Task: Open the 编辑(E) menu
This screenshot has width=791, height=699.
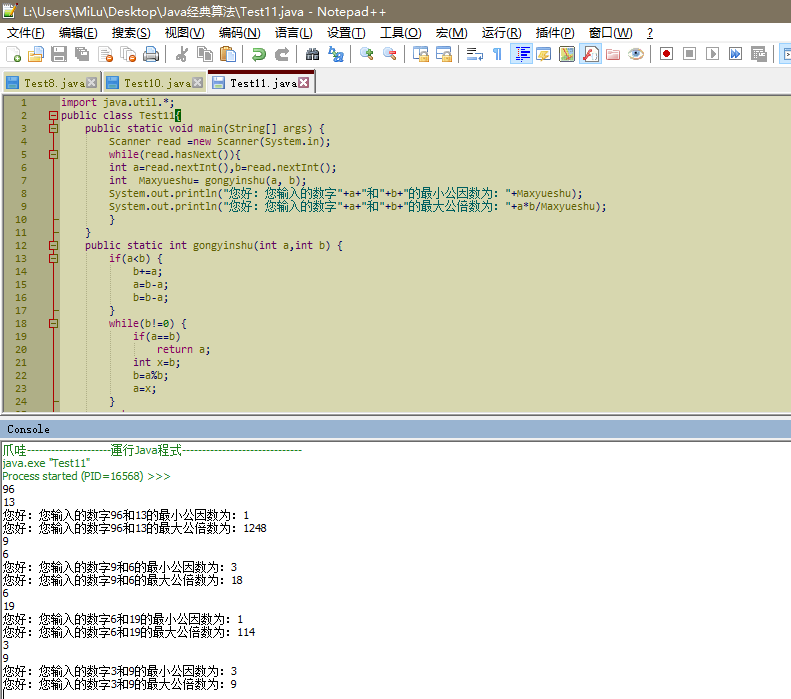Action: pyautogui.click(x=78, y=33)
